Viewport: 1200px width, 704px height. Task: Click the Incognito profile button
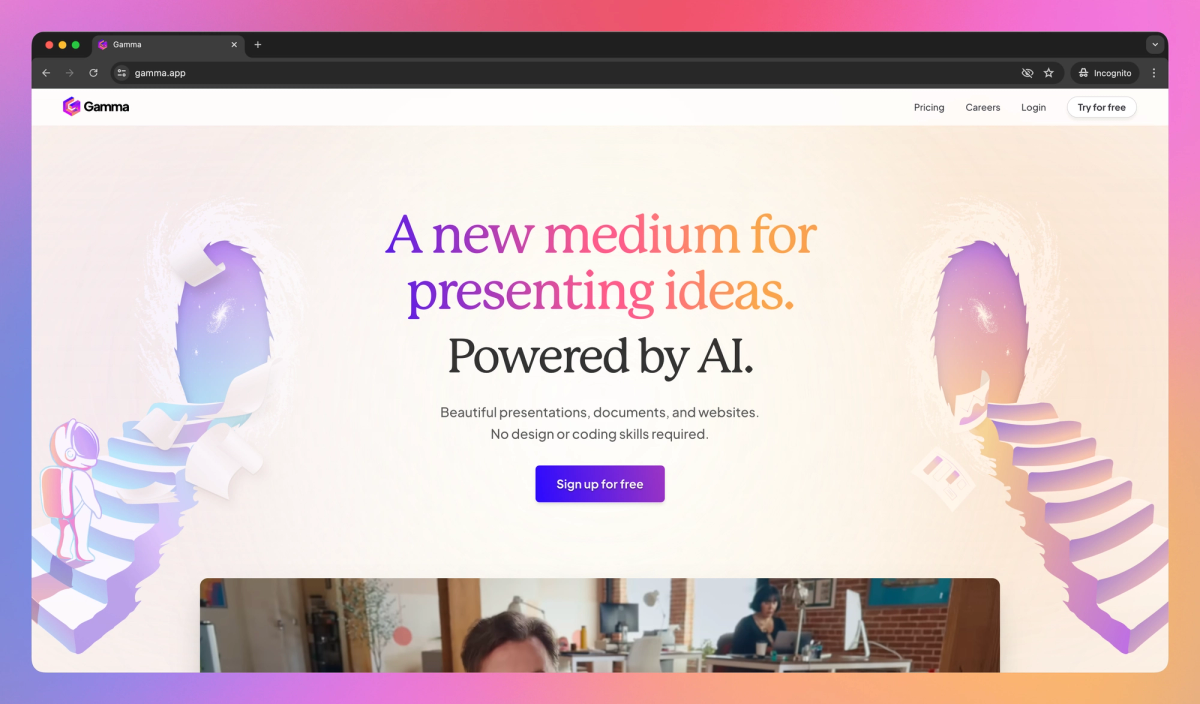point(1105,73)
